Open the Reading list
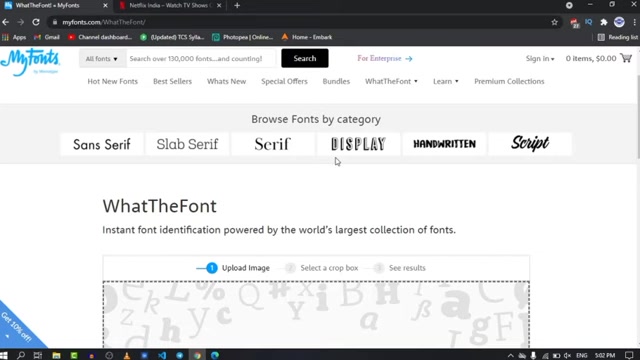The image size is (640, 360). tap(618, 37)
